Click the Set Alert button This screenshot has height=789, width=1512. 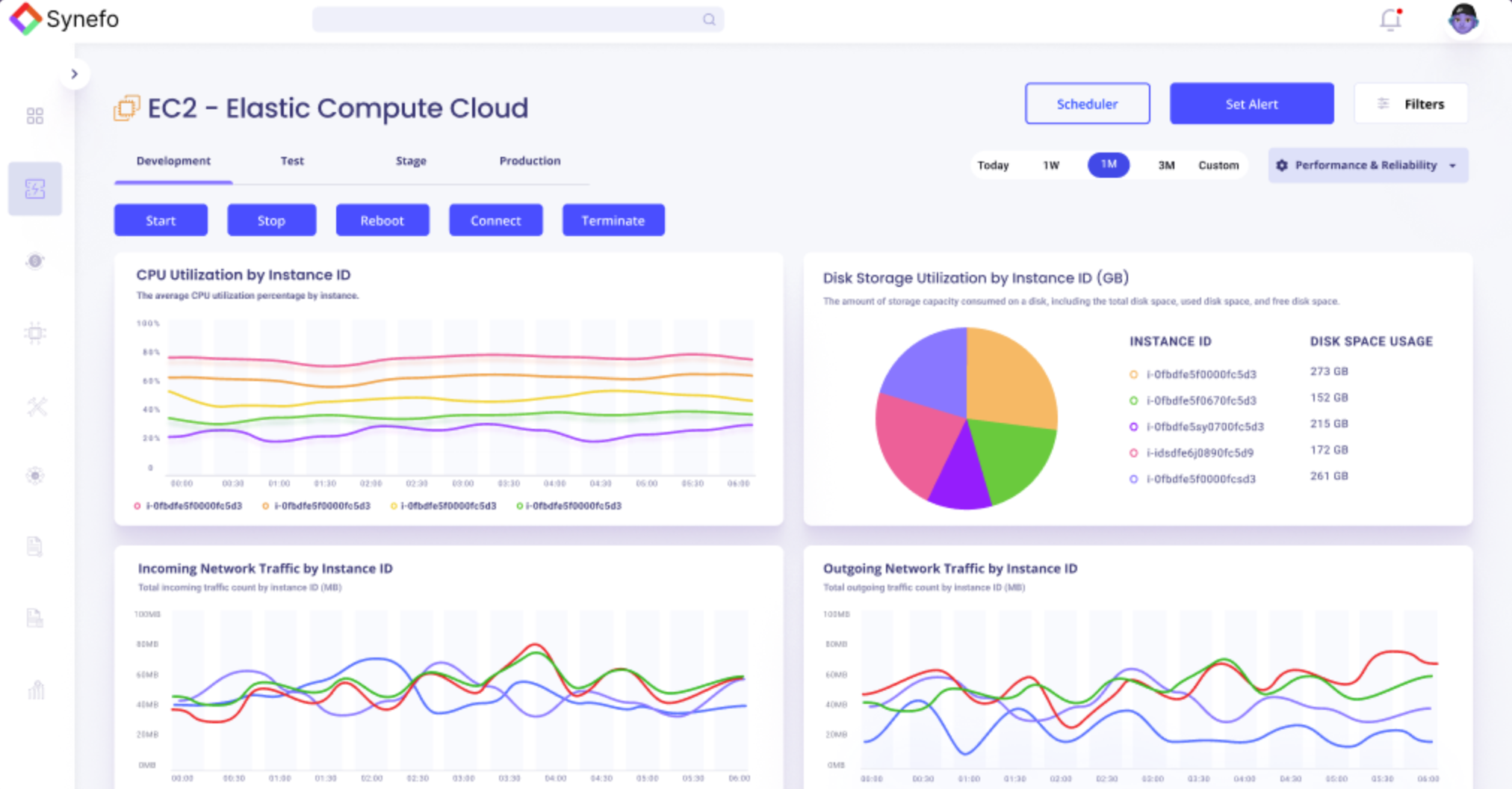click(1252, 104)
